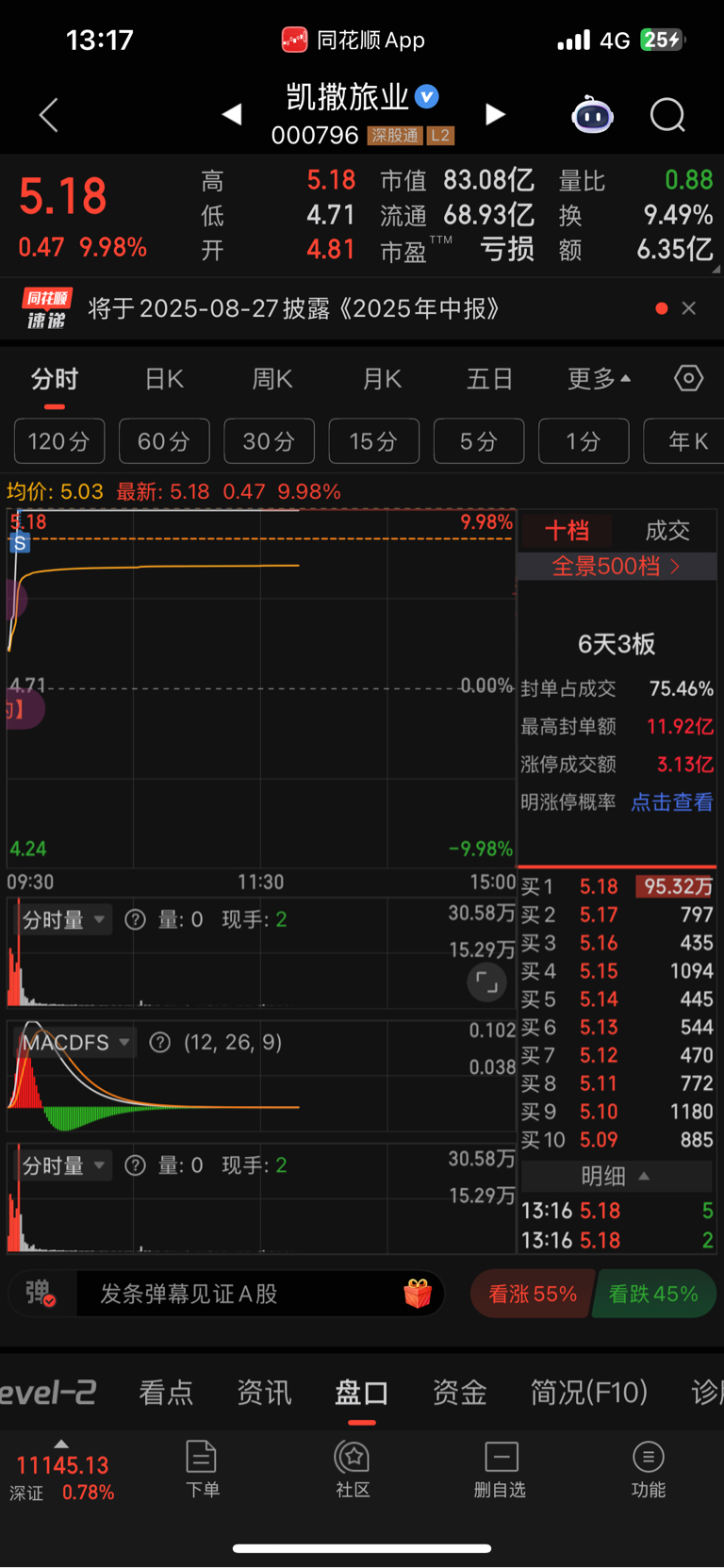The image size is (724, 1568).
Task: Choose the 15分 period button
Action: pyautogui.click(x=373, y=441)
